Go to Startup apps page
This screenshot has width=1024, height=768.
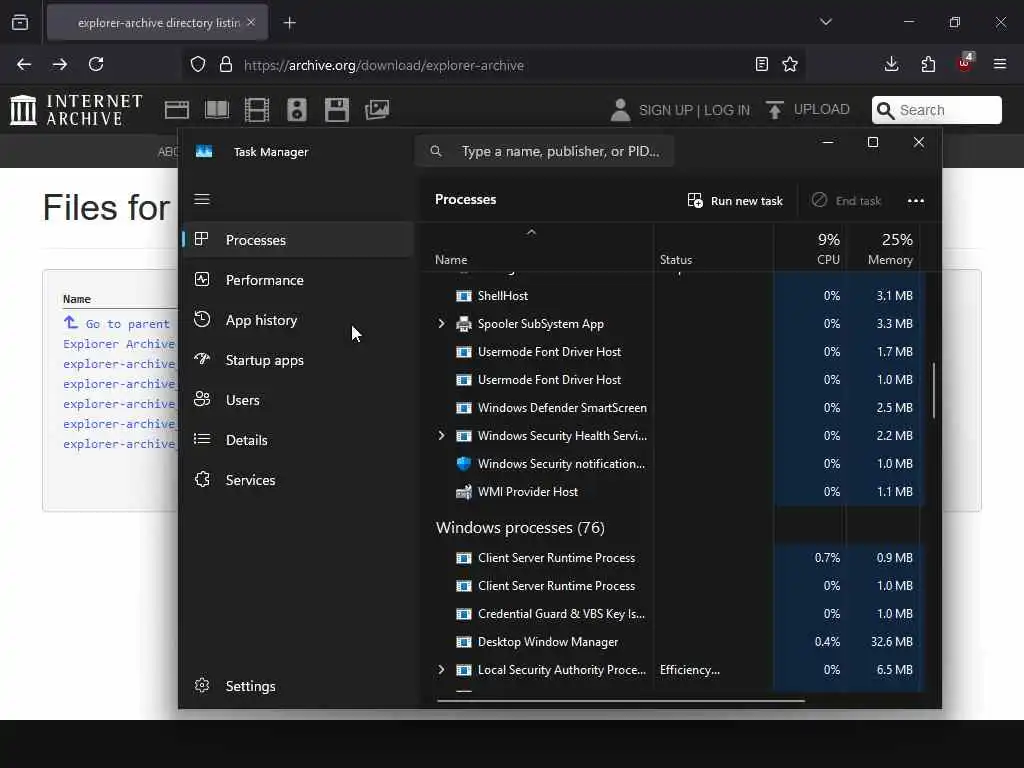pyautogui.click(x=298, y=360)
